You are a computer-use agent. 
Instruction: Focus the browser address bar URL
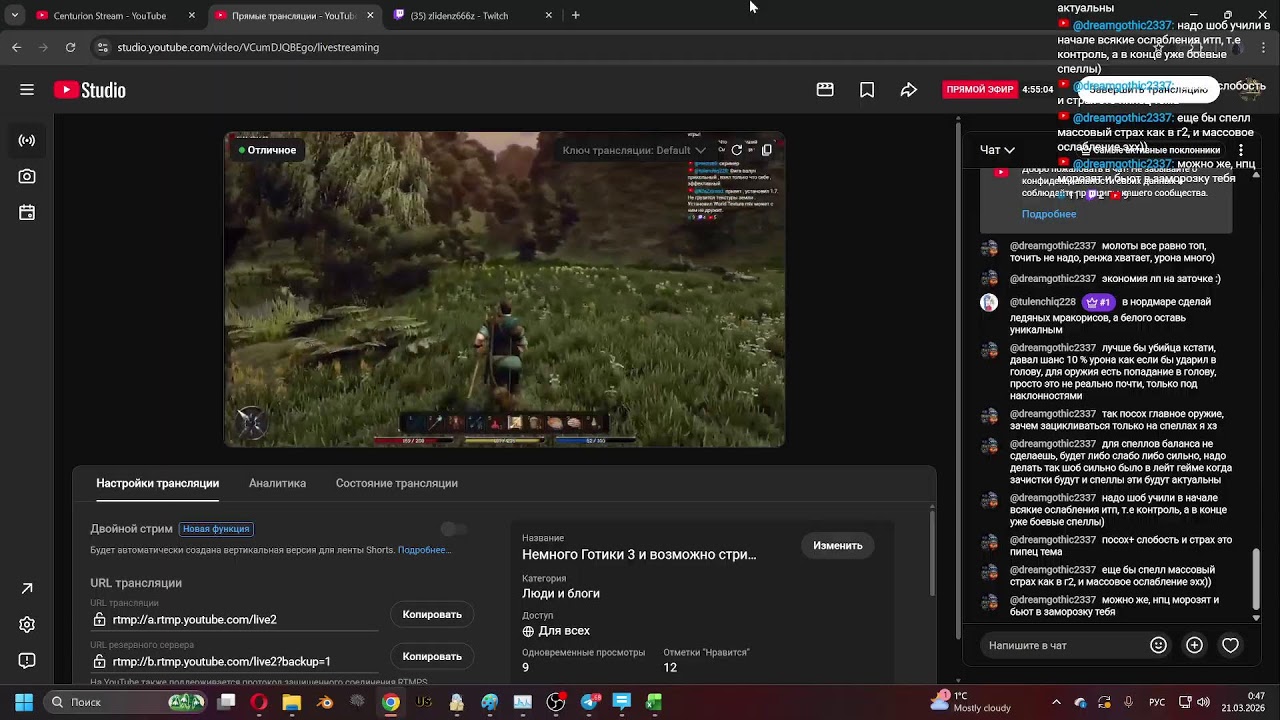[x=248, y=47]
